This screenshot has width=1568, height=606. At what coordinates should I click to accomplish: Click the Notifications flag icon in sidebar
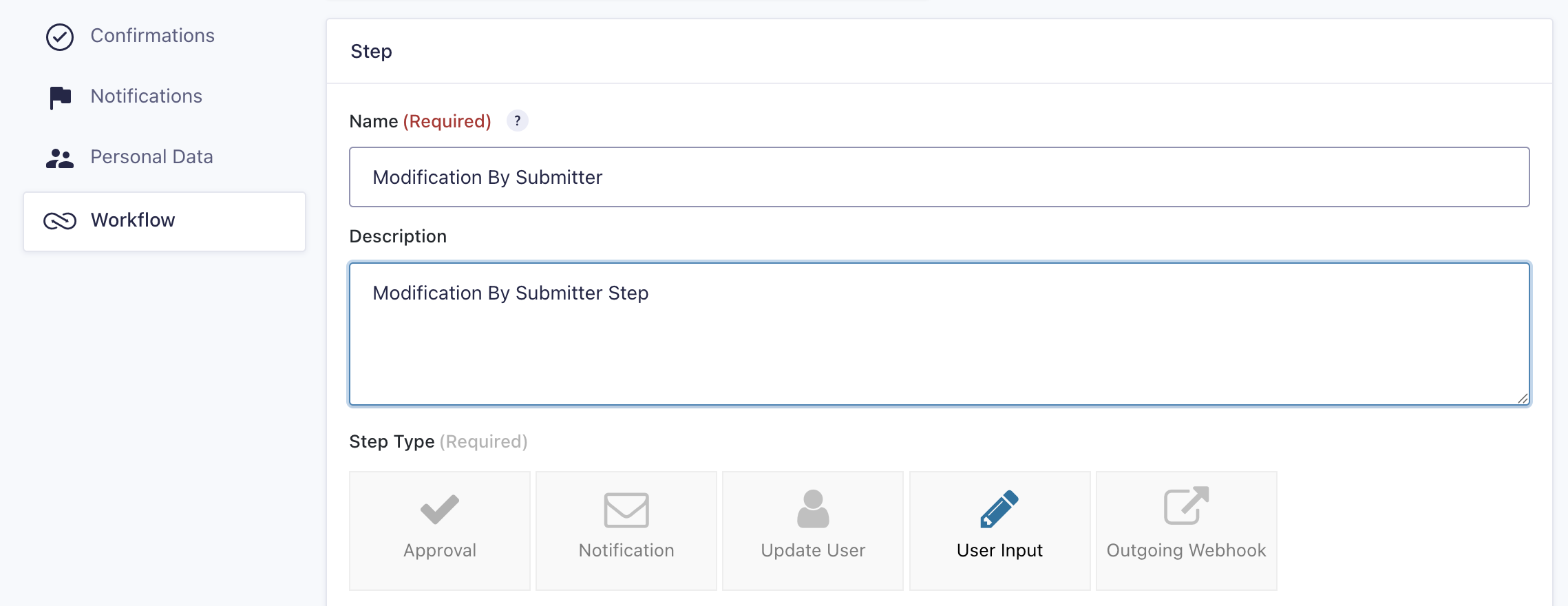coord(61,97)
